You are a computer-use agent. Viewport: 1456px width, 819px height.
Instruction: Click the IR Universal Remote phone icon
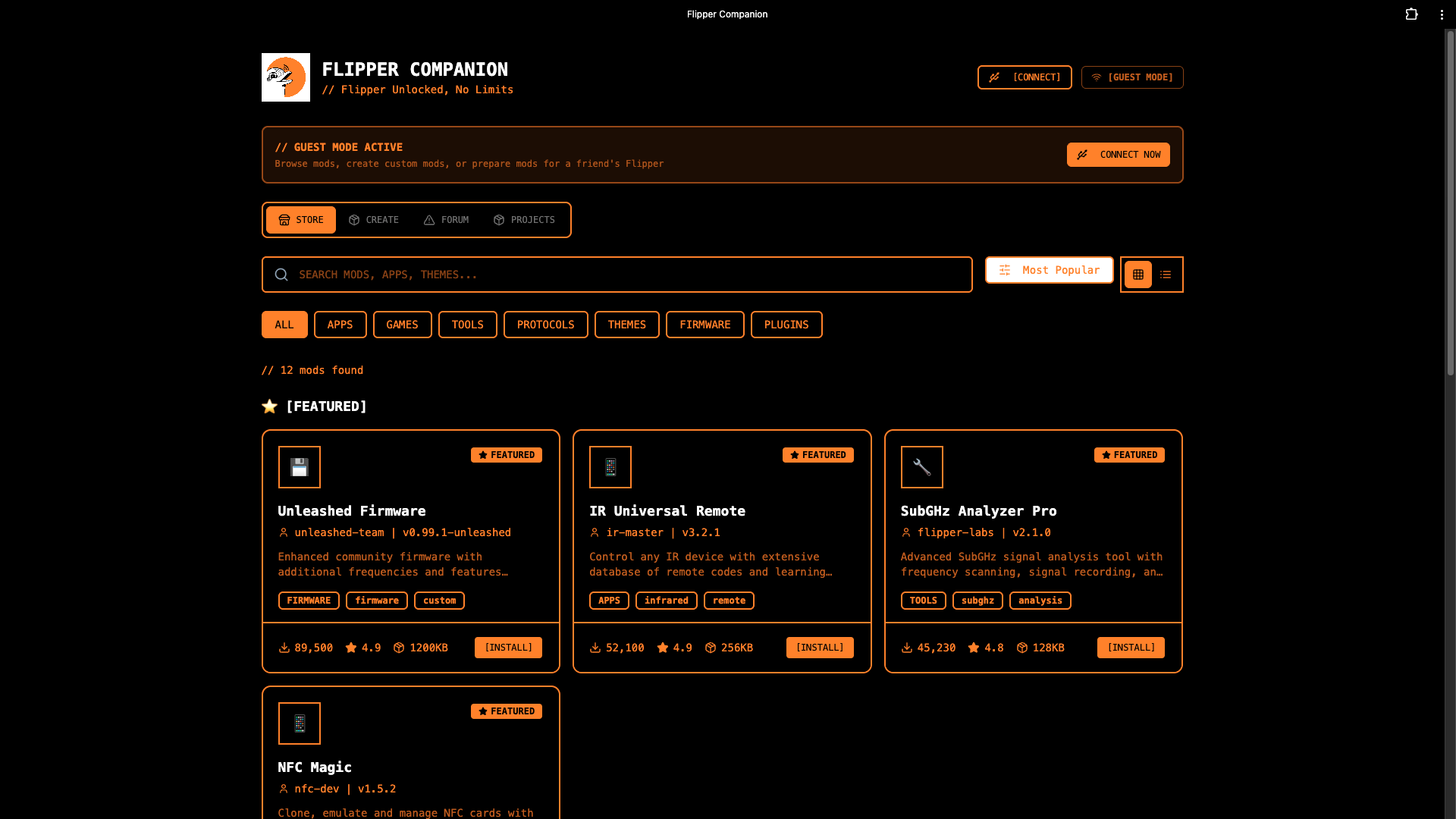[610, 467]
